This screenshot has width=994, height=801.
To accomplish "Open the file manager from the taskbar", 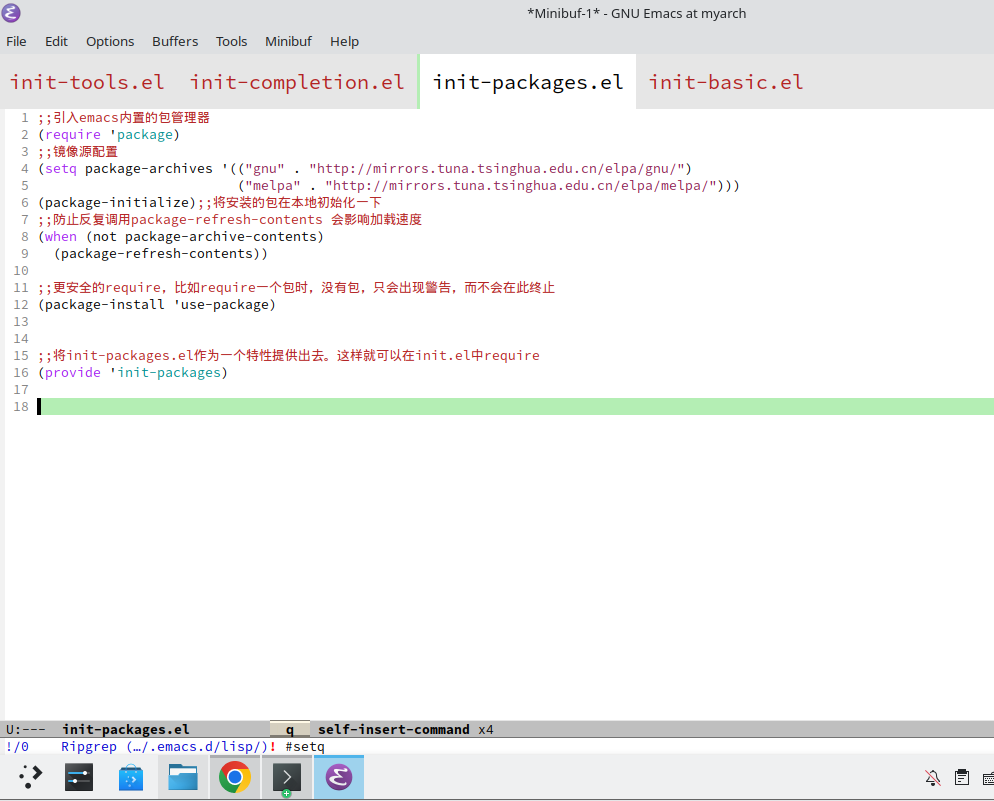I will (182, 777).
